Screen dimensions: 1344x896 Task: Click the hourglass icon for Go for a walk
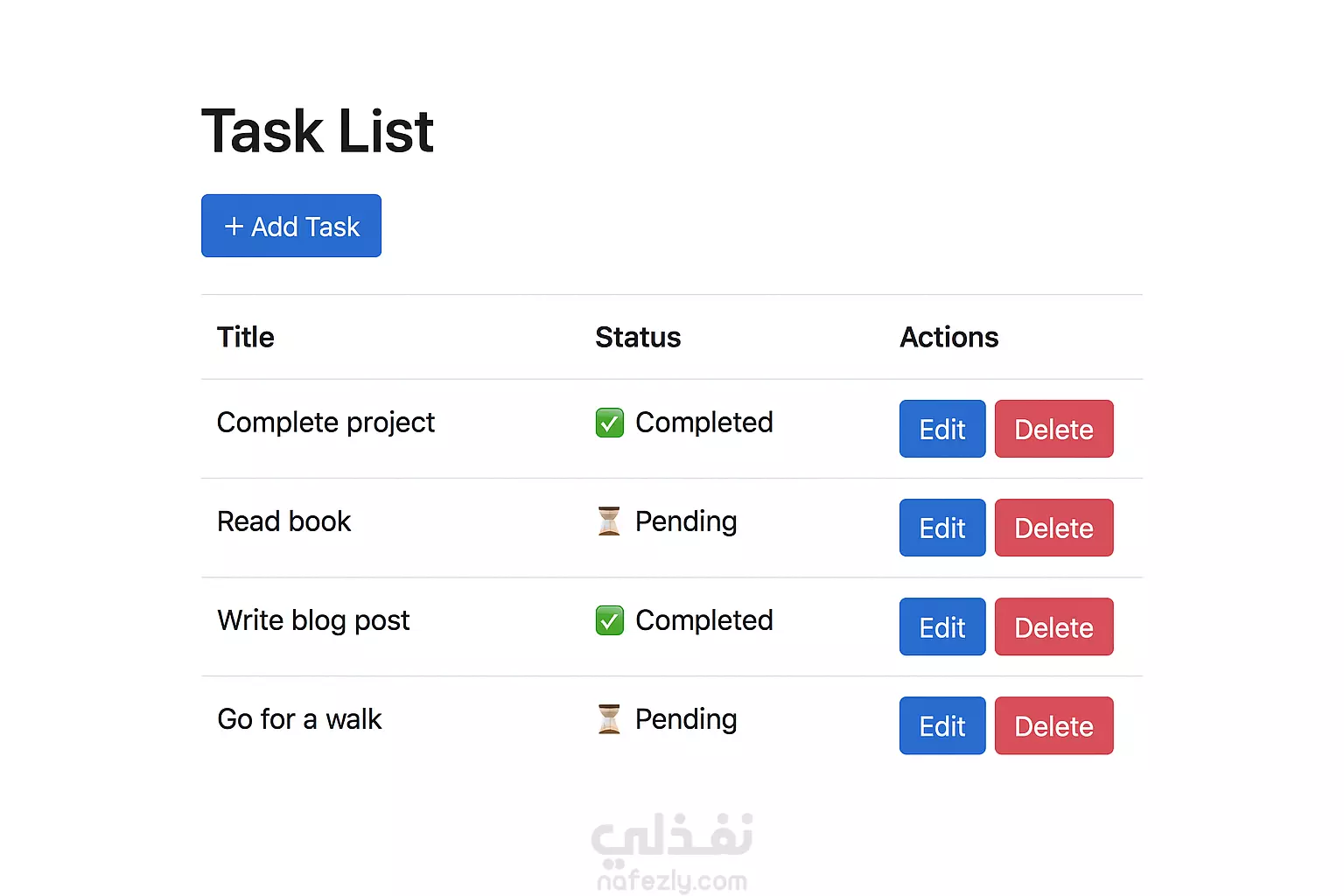click(609, 719)
